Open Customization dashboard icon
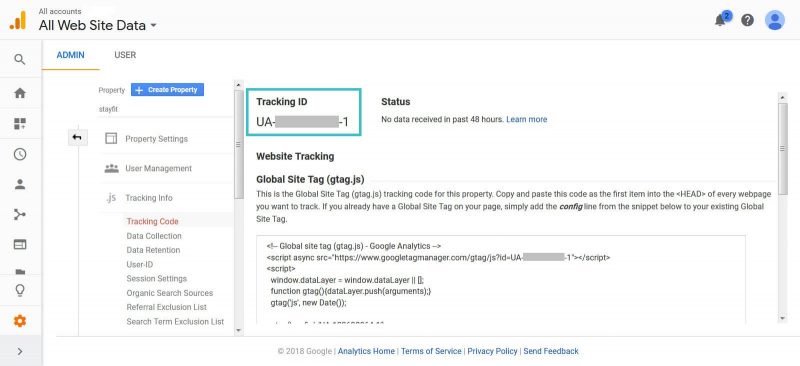 [19, 124]
